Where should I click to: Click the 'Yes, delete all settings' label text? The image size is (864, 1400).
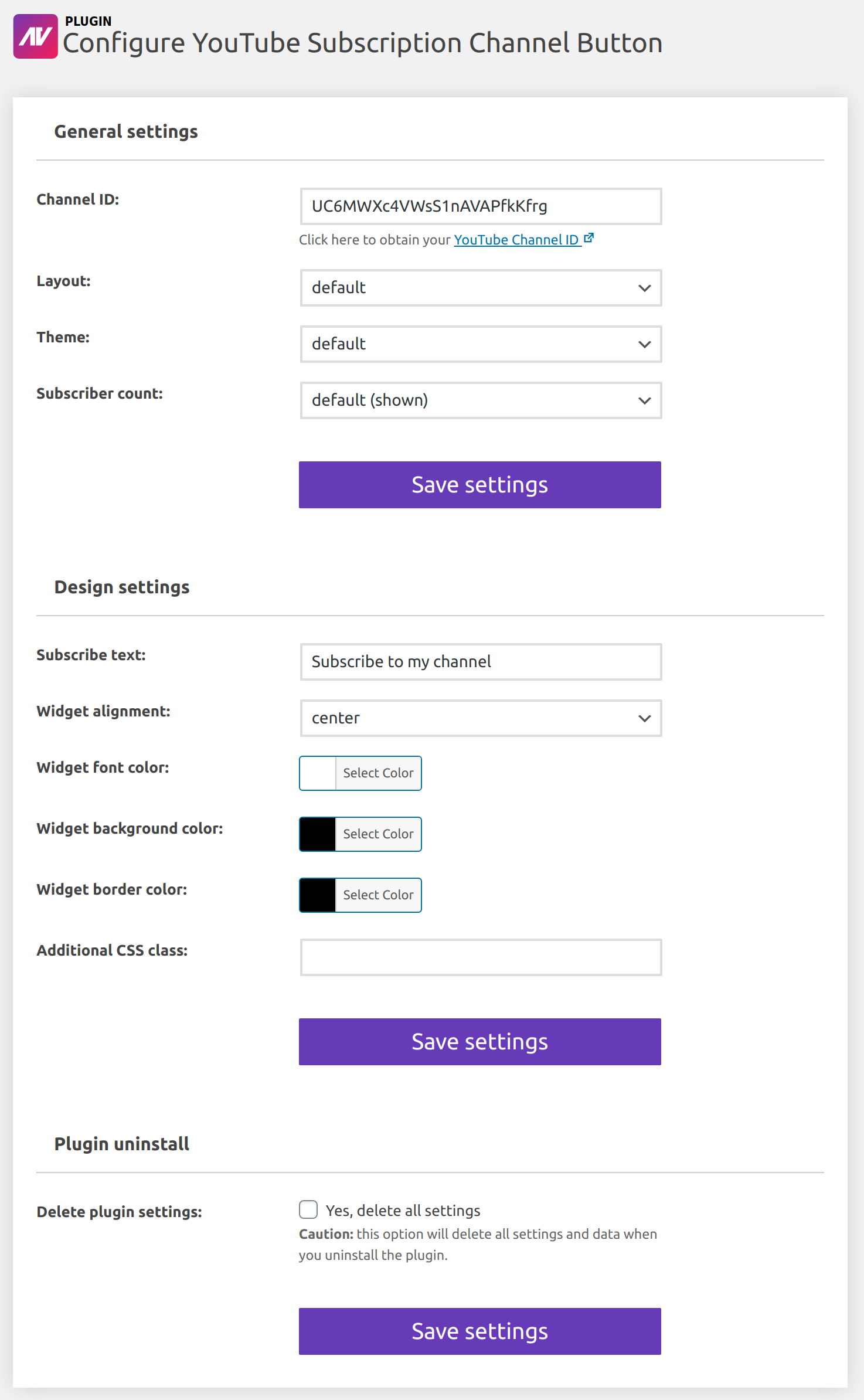pyautogui.click(x=403, y=1211)
